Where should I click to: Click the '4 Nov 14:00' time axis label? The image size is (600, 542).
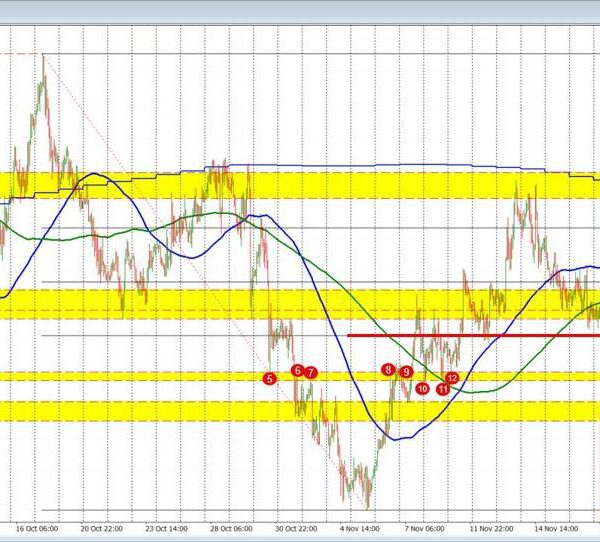point(360,529)
